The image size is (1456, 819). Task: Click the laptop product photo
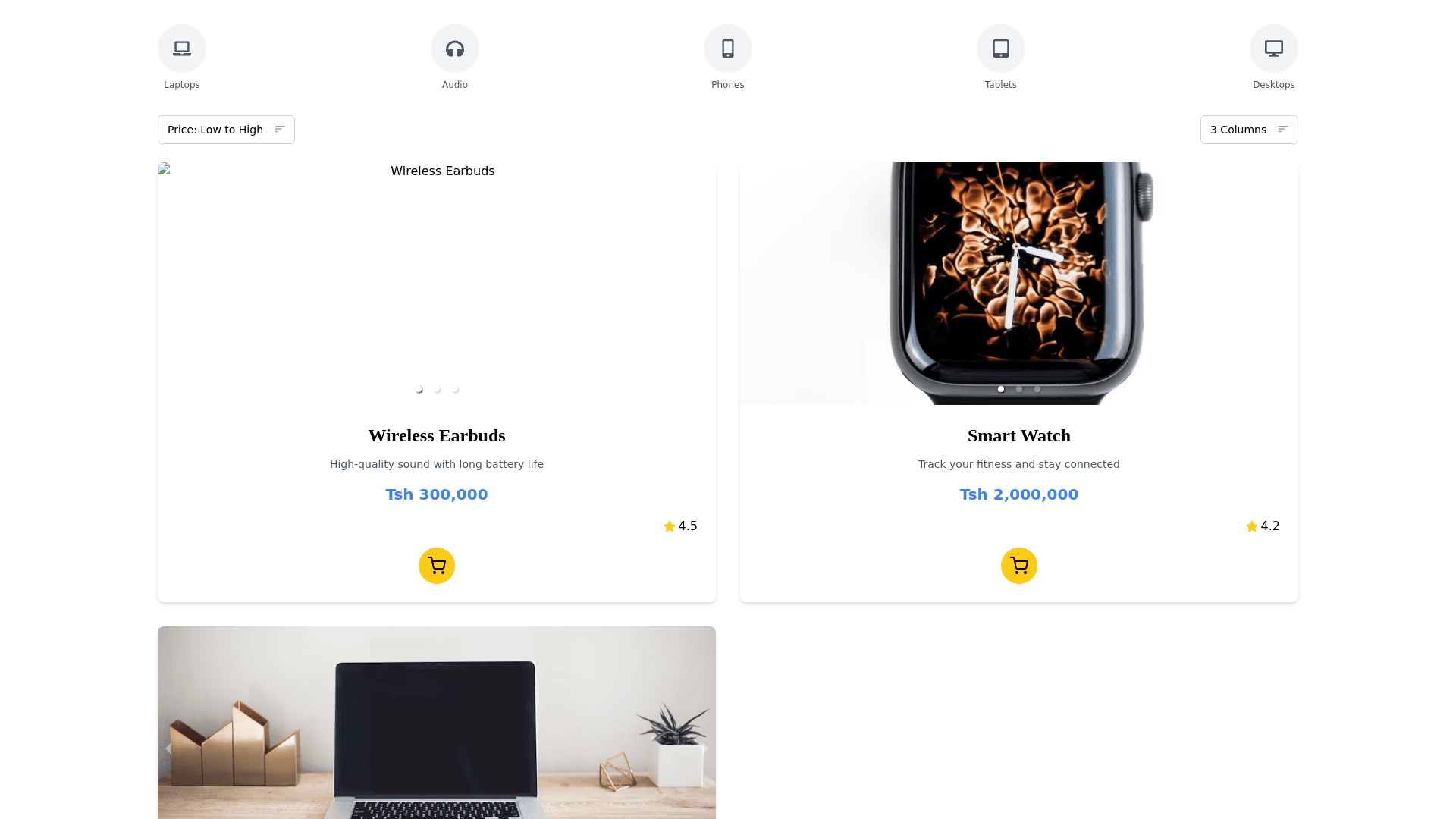tap(437, 723)
